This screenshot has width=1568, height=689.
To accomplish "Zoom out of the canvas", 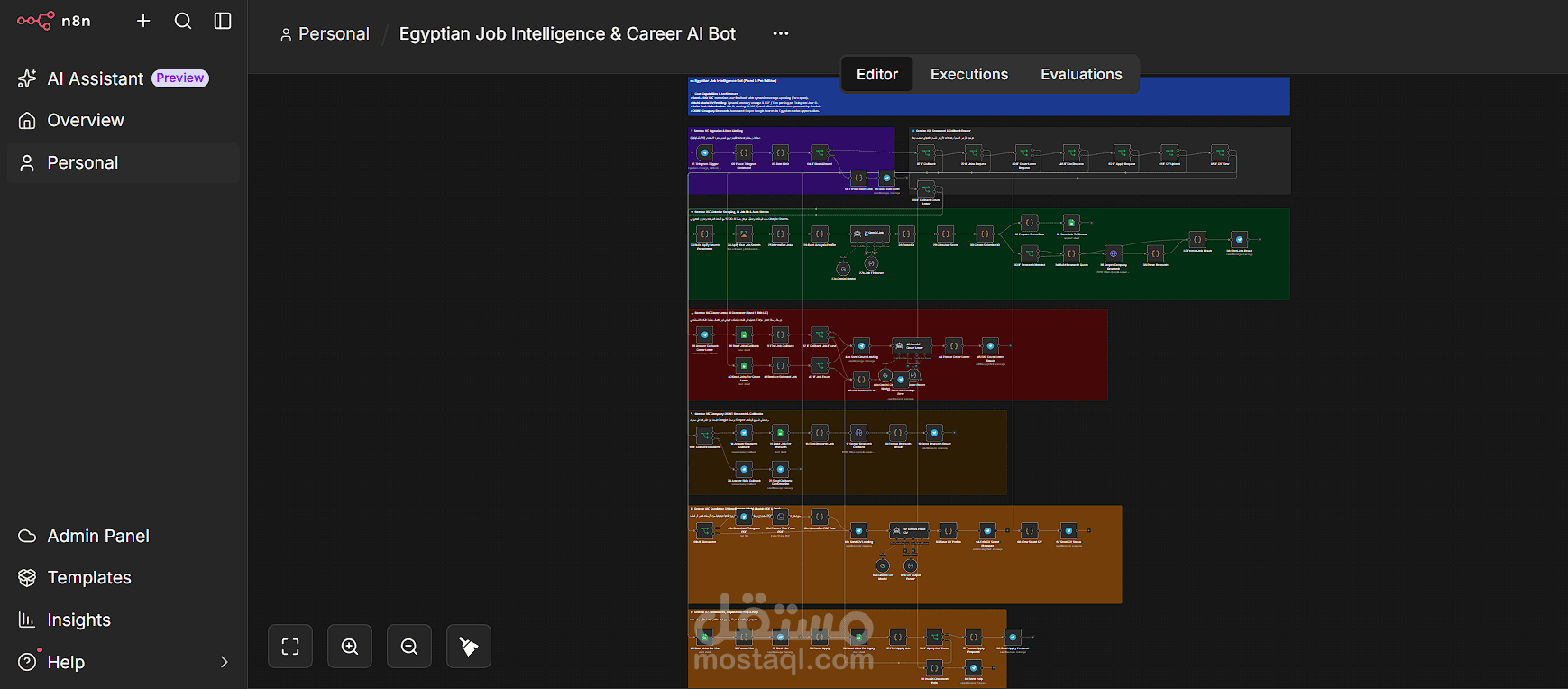I will point(409,647).
